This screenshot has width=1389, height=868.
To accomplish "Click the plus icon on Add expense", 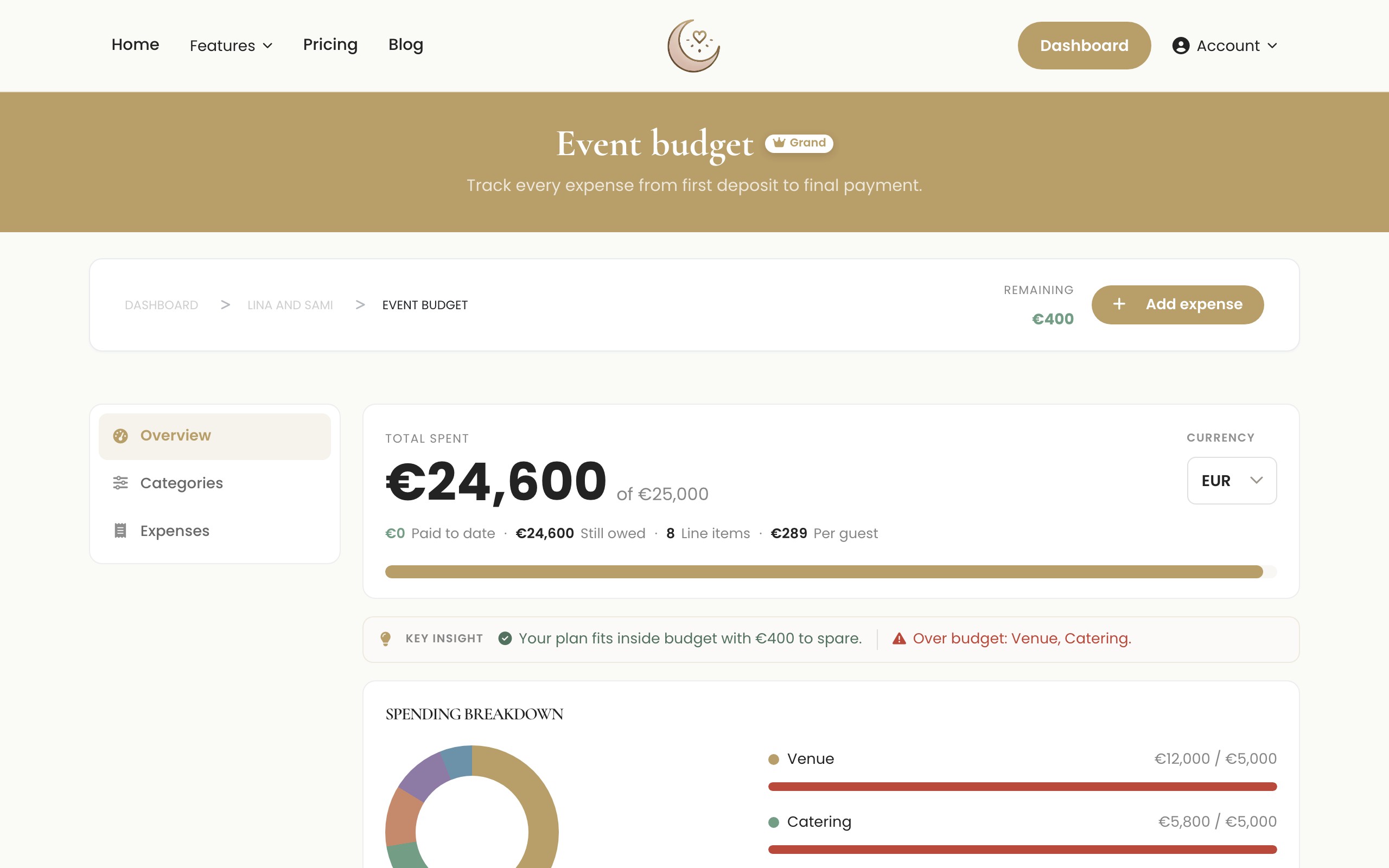I will (1119, 304).
